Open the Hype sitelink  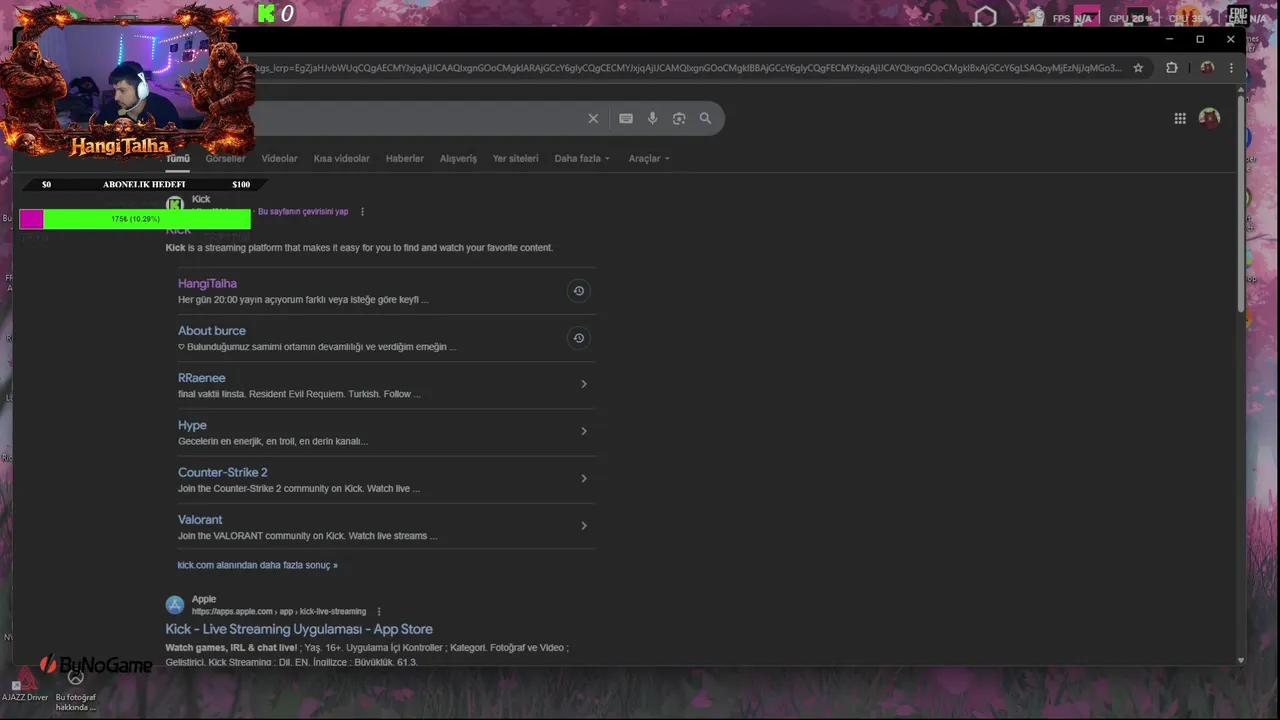click(x=192, y=425)
